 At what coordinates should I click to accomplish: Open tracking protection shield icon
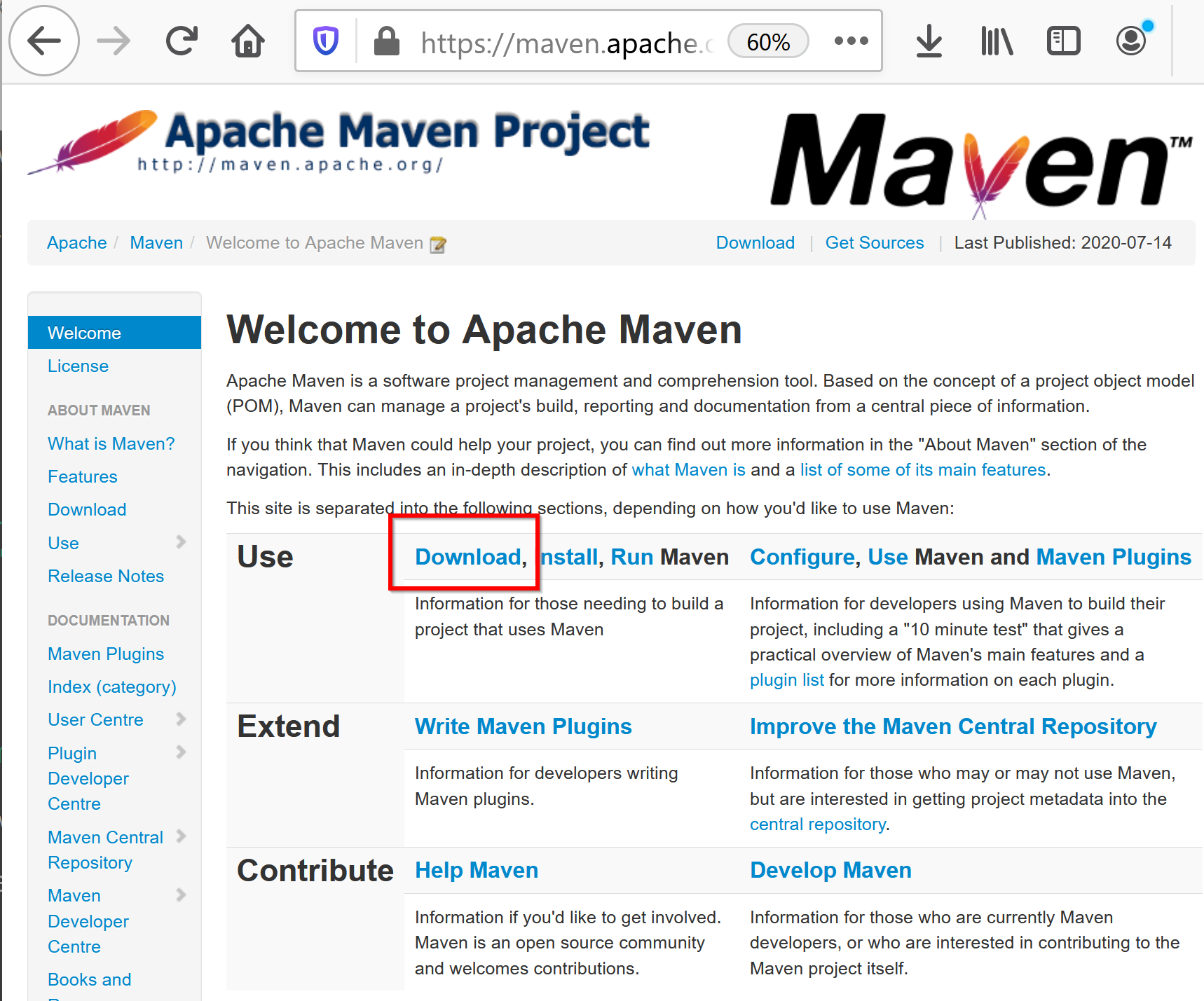325,41
